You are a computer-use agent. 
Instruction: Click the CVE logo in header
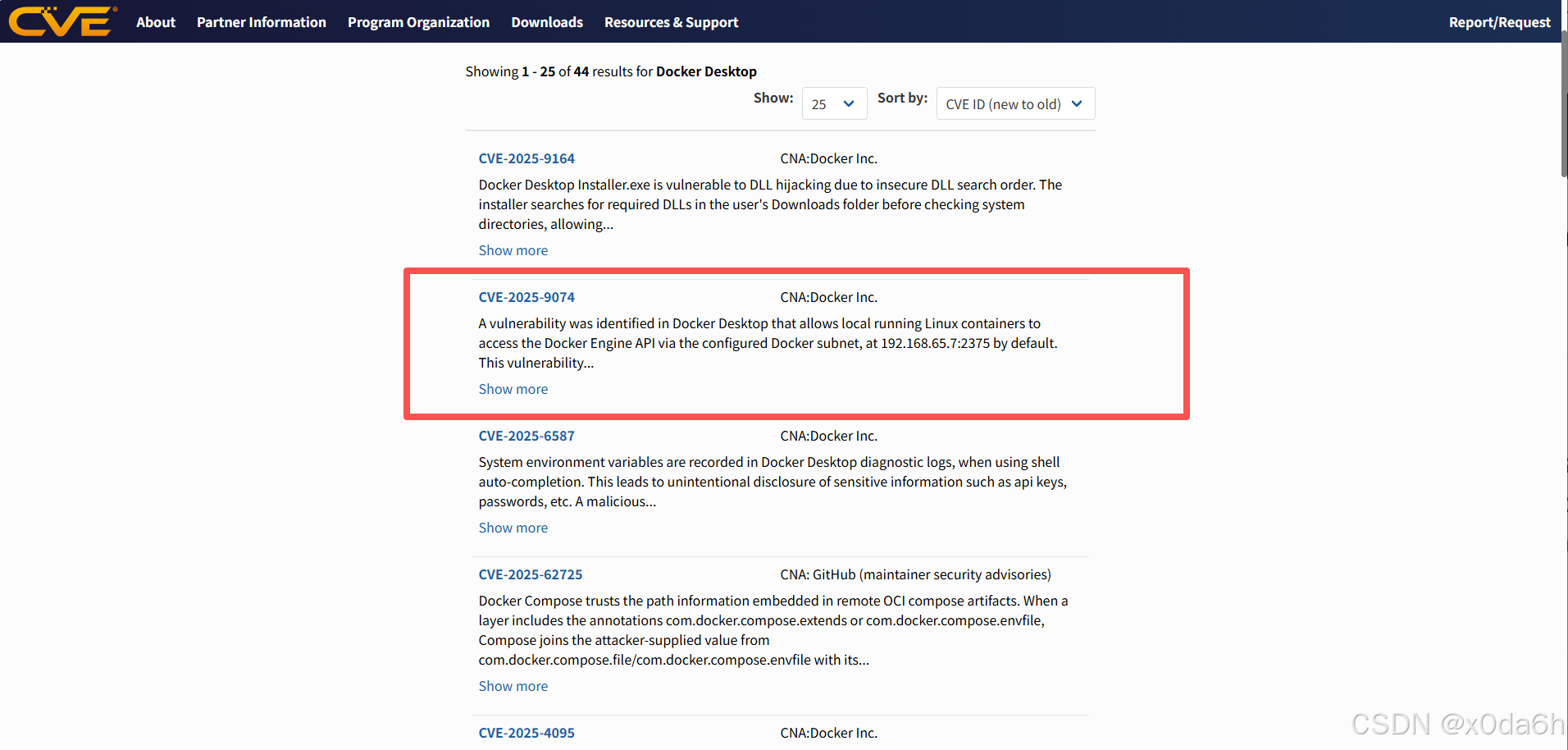tap(62, 21)
